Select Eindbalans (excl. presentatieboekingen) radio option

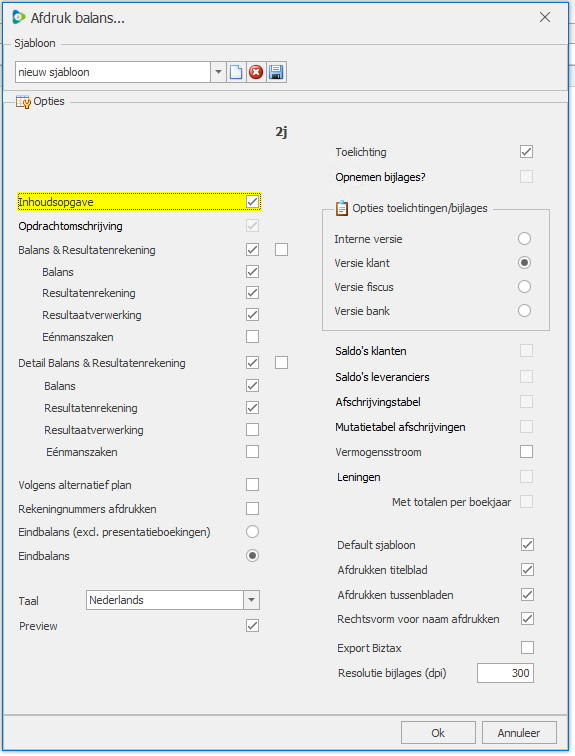click(252, 532)
